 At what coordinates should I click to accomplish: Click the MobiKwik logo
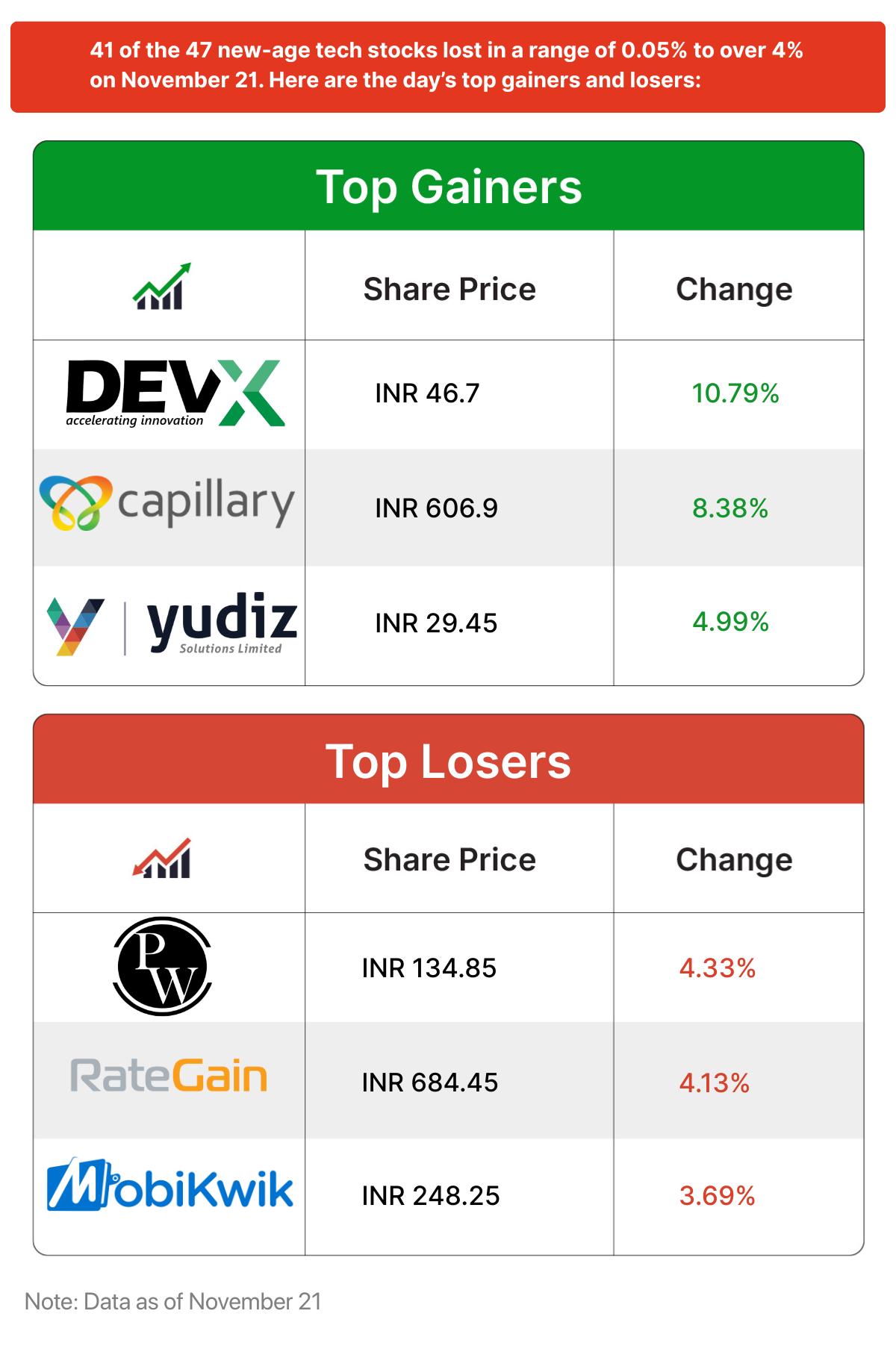[169, 1186]
